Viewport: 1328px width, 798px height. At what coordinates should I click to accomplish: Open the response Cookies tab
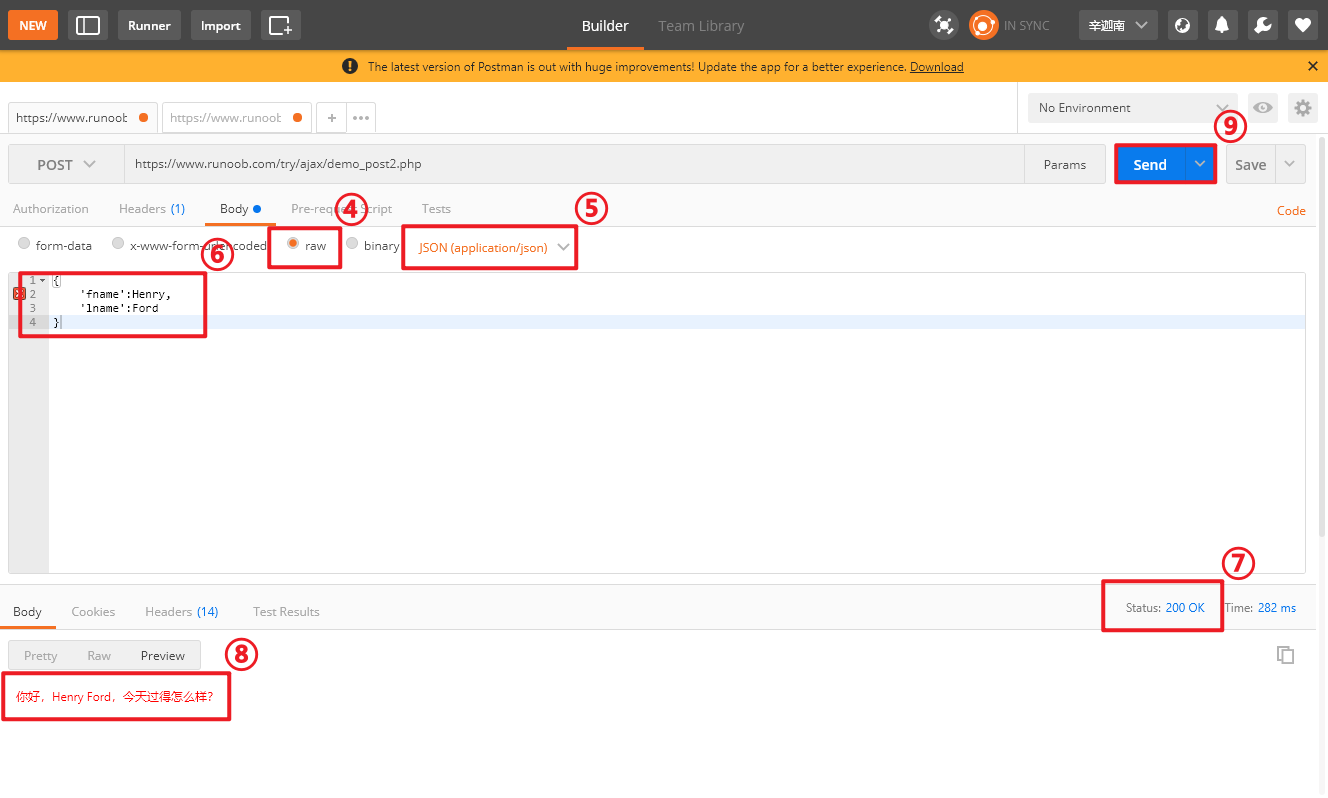click(93, 611)
